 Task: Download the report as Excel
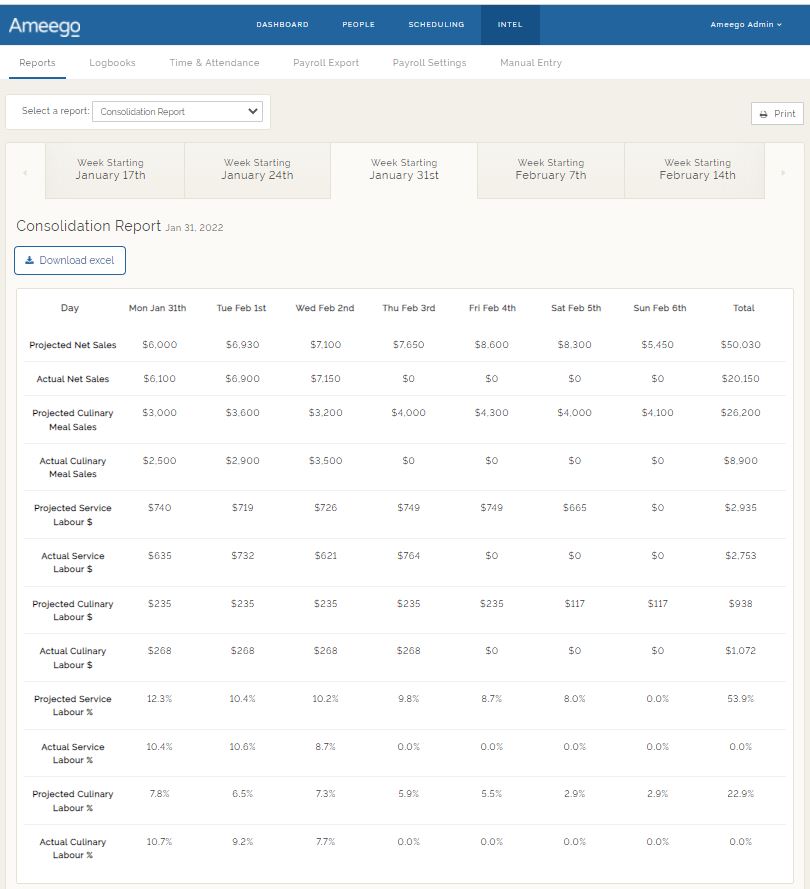click(x=70, y=260)
